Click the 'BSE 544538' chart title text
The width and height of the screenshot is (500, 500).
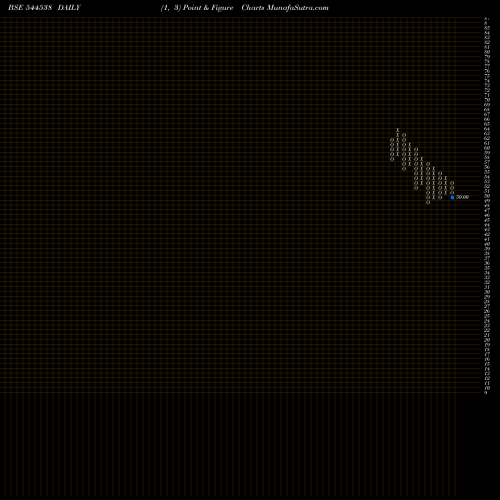coord(30,8)
